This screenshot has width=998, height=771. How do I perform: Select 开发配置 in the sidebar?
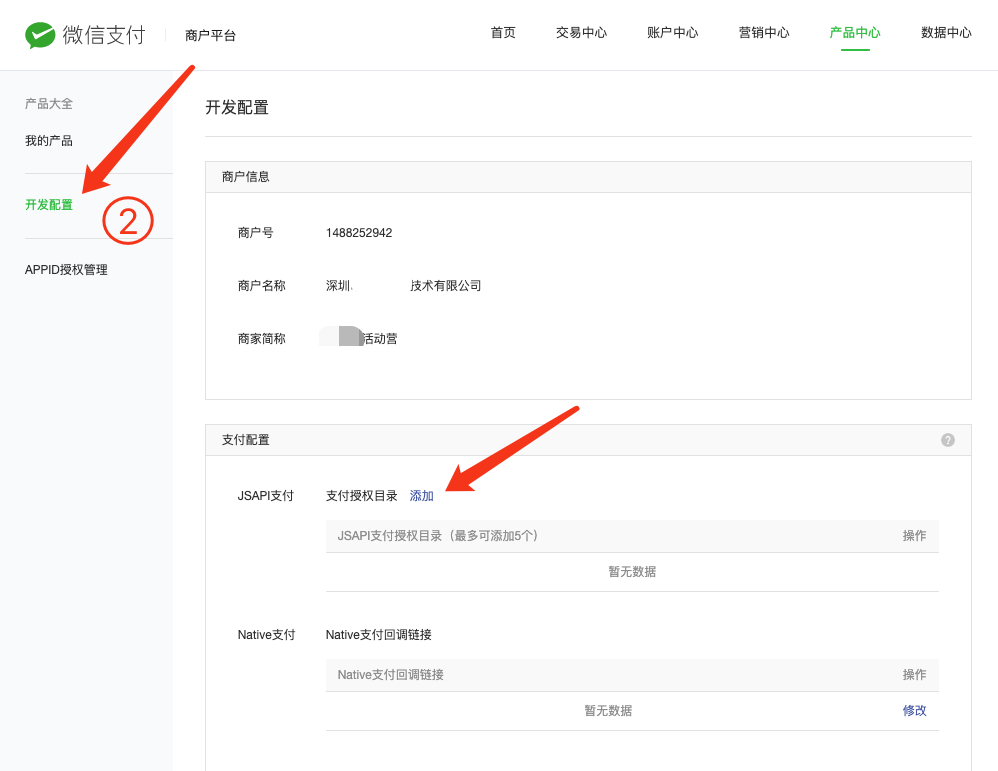[49, 205]
